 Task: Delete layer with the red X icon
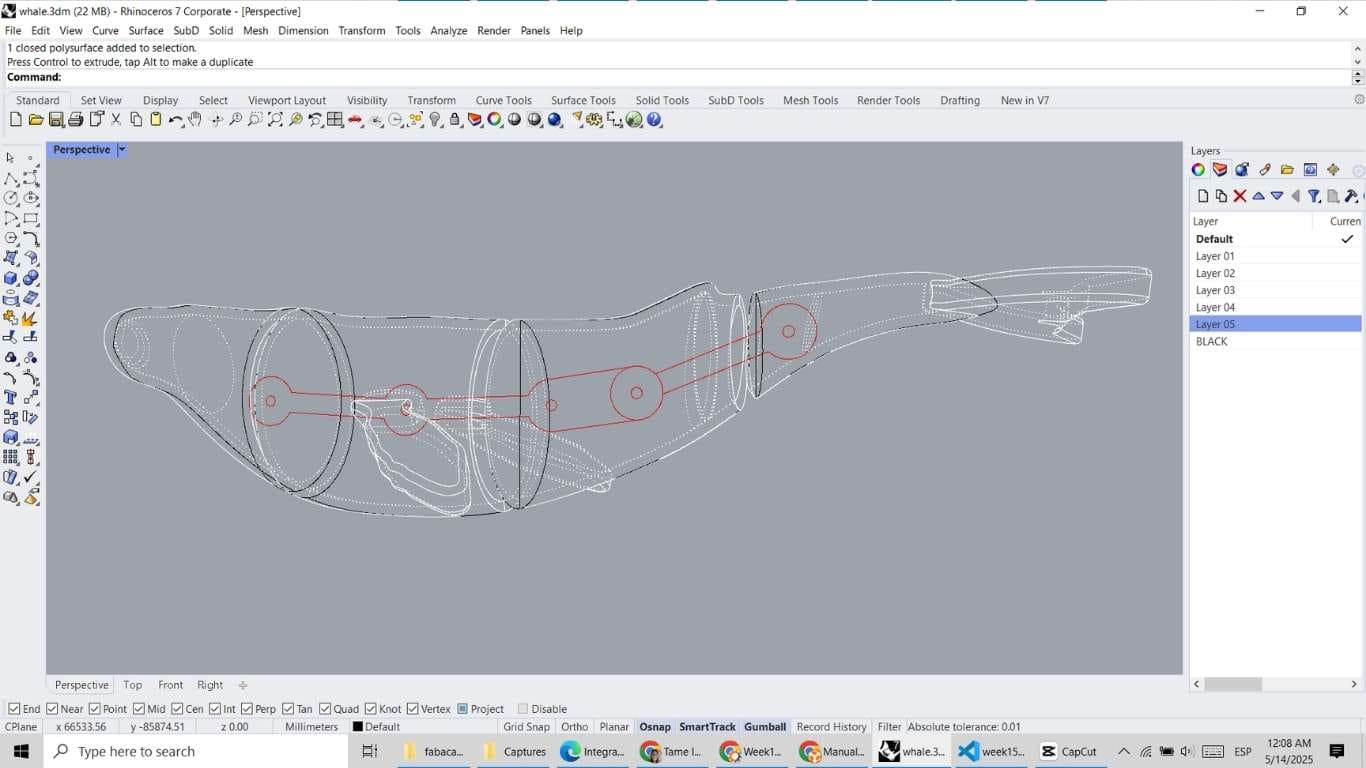(1240, 196)
